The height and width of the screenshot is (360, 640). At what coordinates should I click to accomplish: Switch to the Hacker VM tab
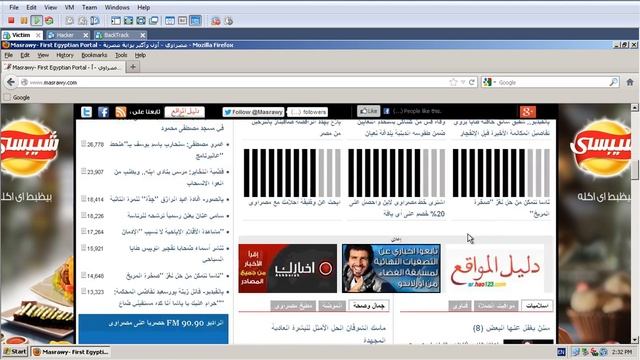(x=64, y=35)
